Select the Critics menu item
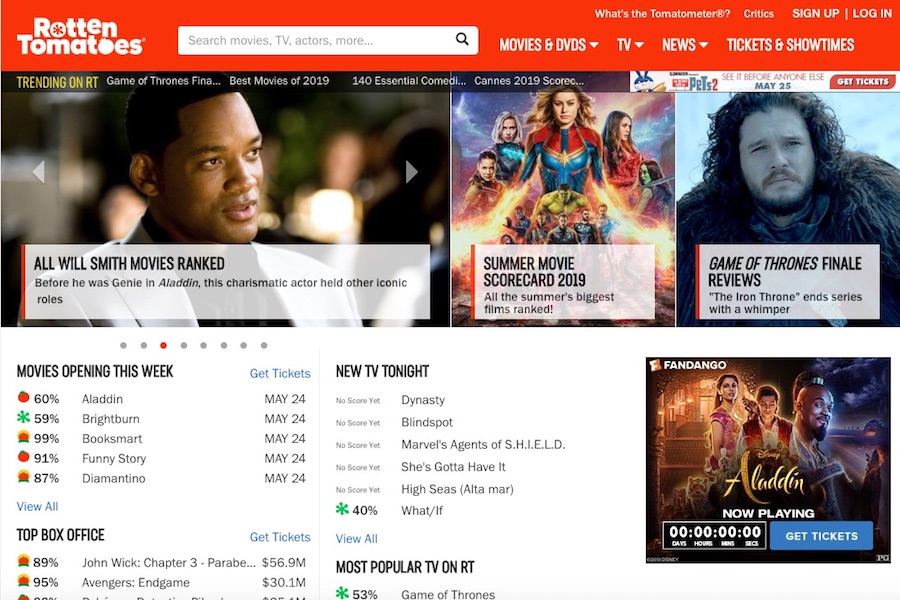The height and width of the screenshot is (600, 900). pyautogui.click(x=759, y=13)
